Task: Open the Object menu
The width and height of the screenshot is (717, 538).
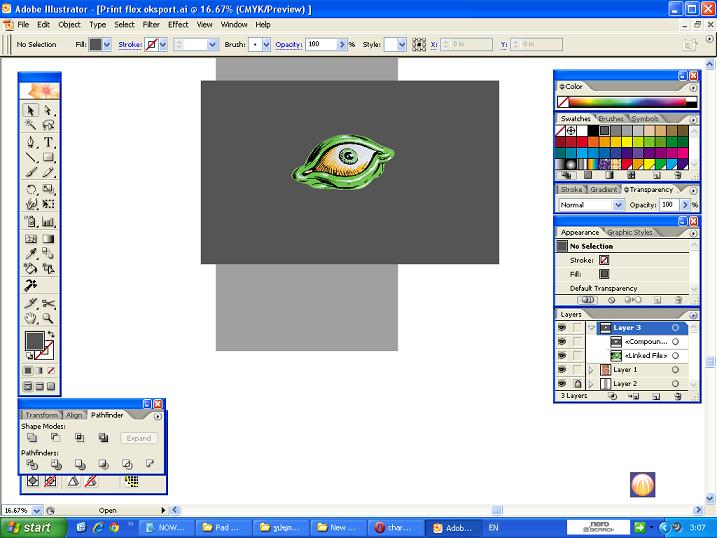Action: coord(69,25)
